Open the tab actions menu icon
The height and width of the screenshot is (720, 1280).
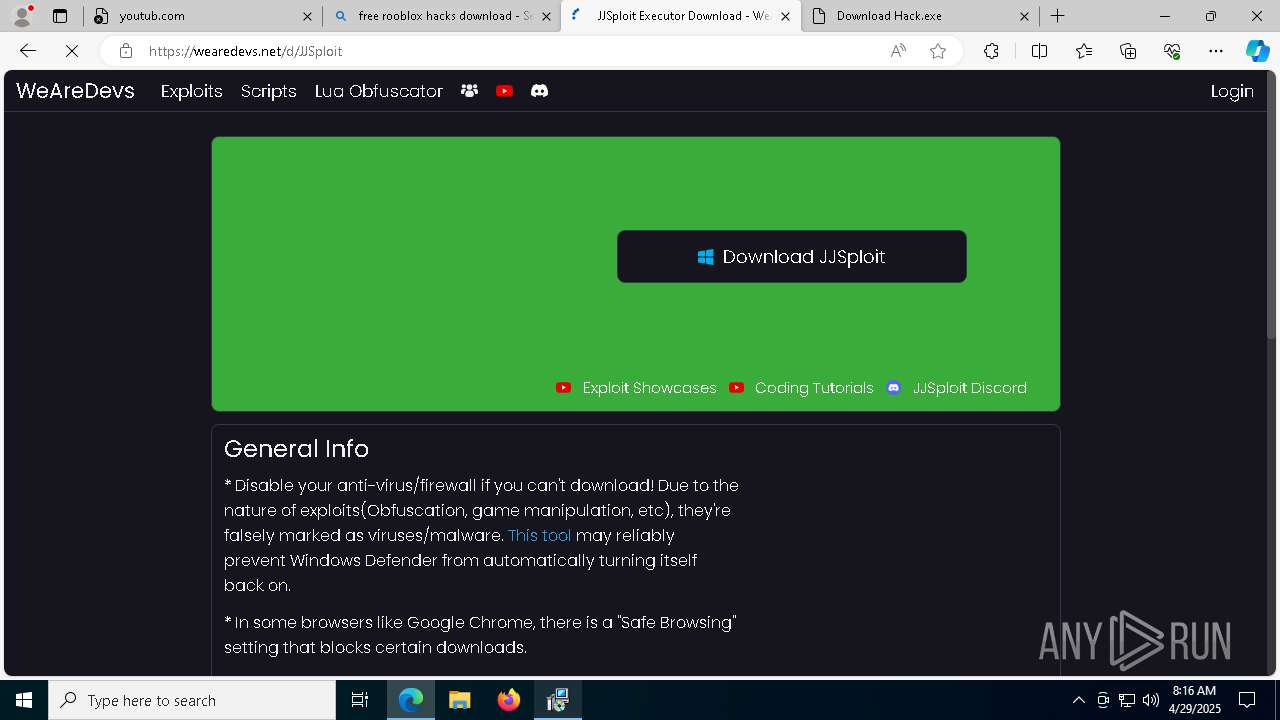pyautogui.click(x=60, y=16)
